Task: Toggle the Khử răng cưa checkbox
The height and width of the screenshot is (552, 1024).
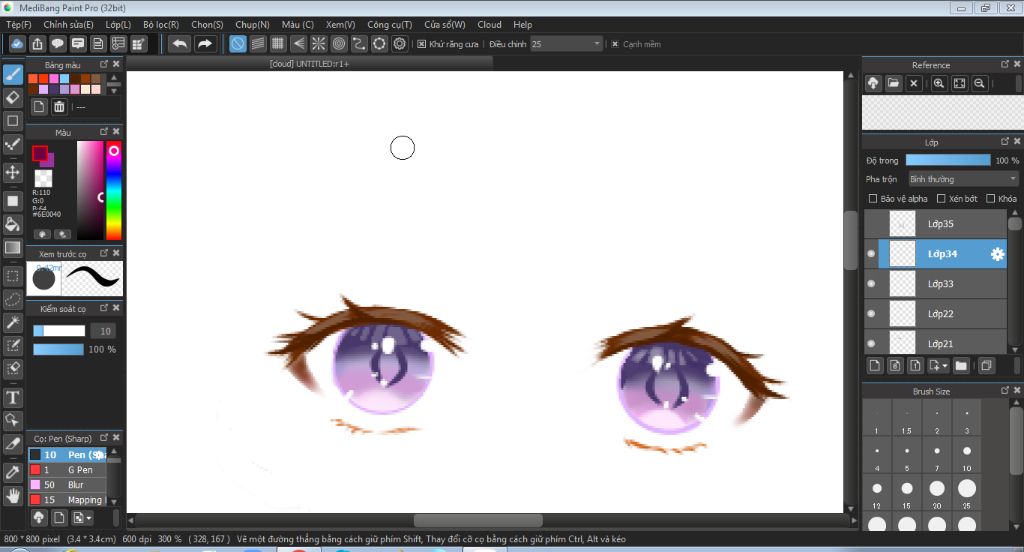Action: coord(422,44)
